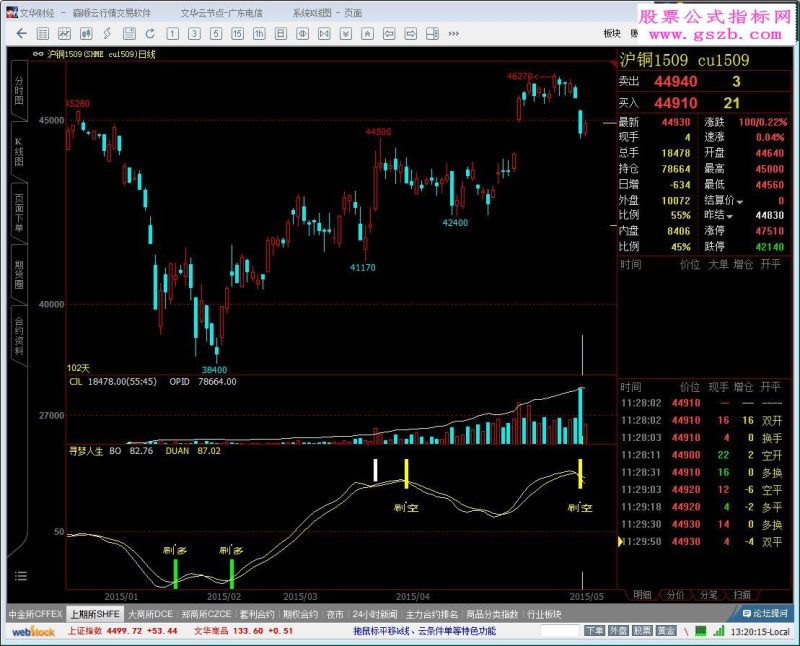Shift chart right with right arrow icon

tap(411, 34)
